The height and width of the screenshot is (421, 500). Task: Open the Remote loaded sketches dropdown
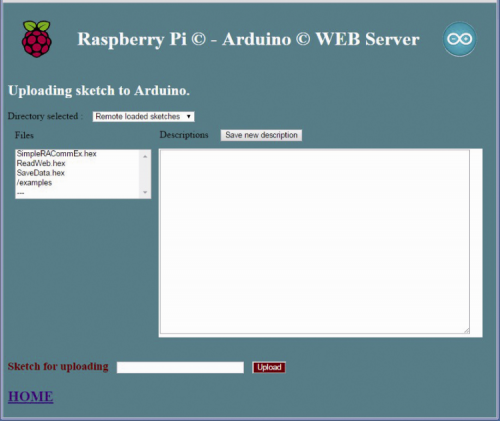point(143,116)
